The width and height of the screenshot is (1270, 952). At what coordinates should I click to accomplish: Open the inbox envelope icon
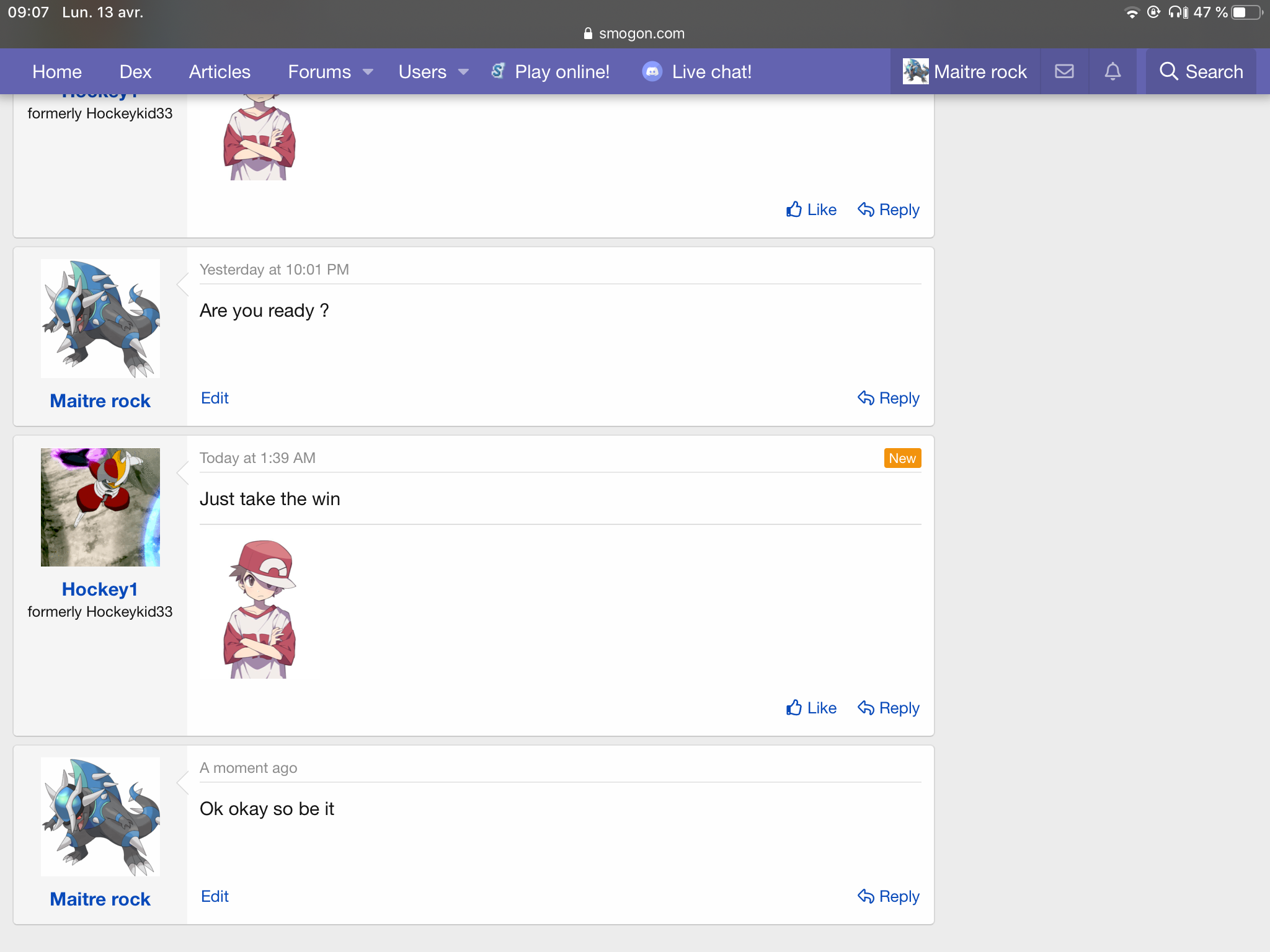tap(1064, 71)
